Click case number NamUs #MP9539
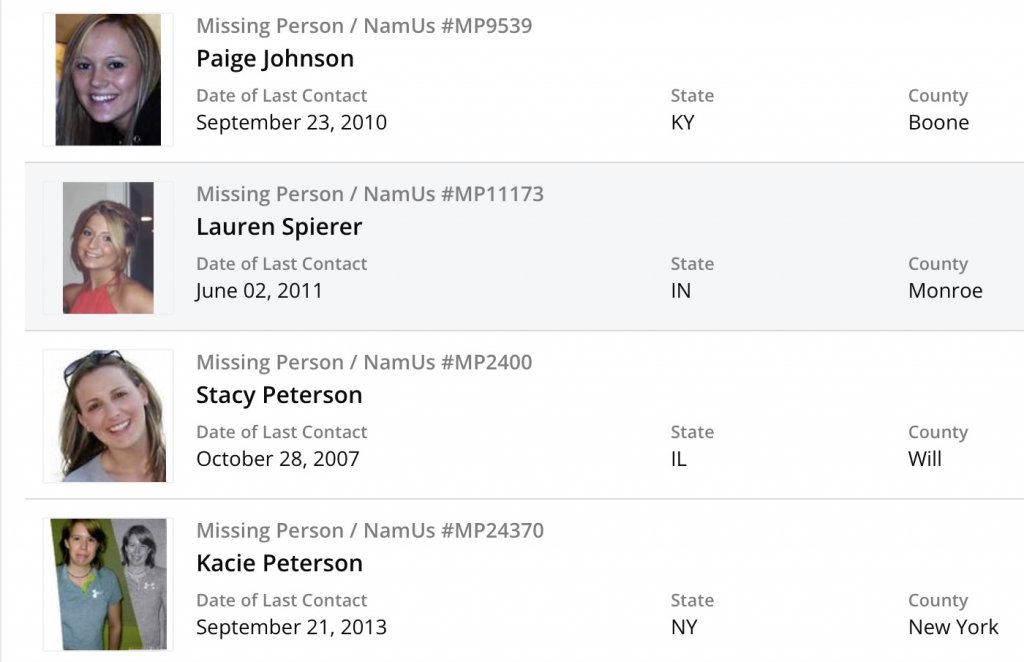 (447, 26)
